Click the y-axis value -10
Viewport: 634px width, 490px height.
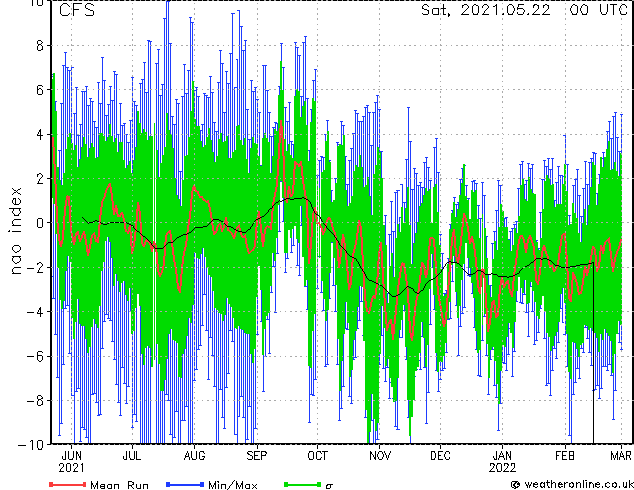pyautogui.click(x=31, y=445)
